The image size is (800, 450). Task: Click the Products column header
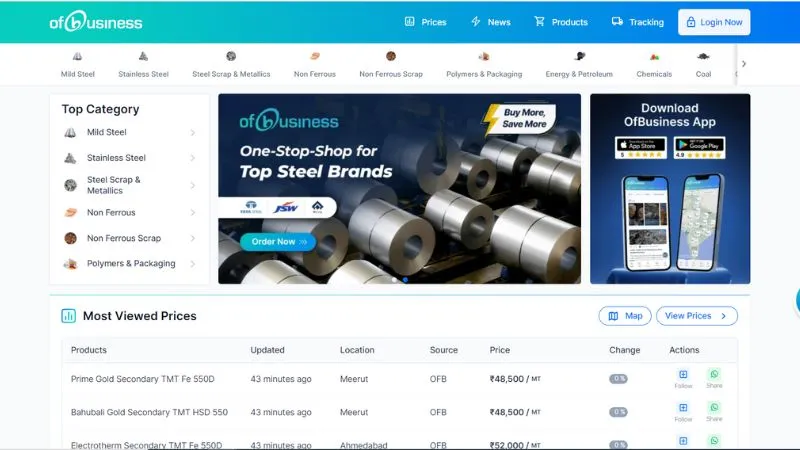pos(89,350)
